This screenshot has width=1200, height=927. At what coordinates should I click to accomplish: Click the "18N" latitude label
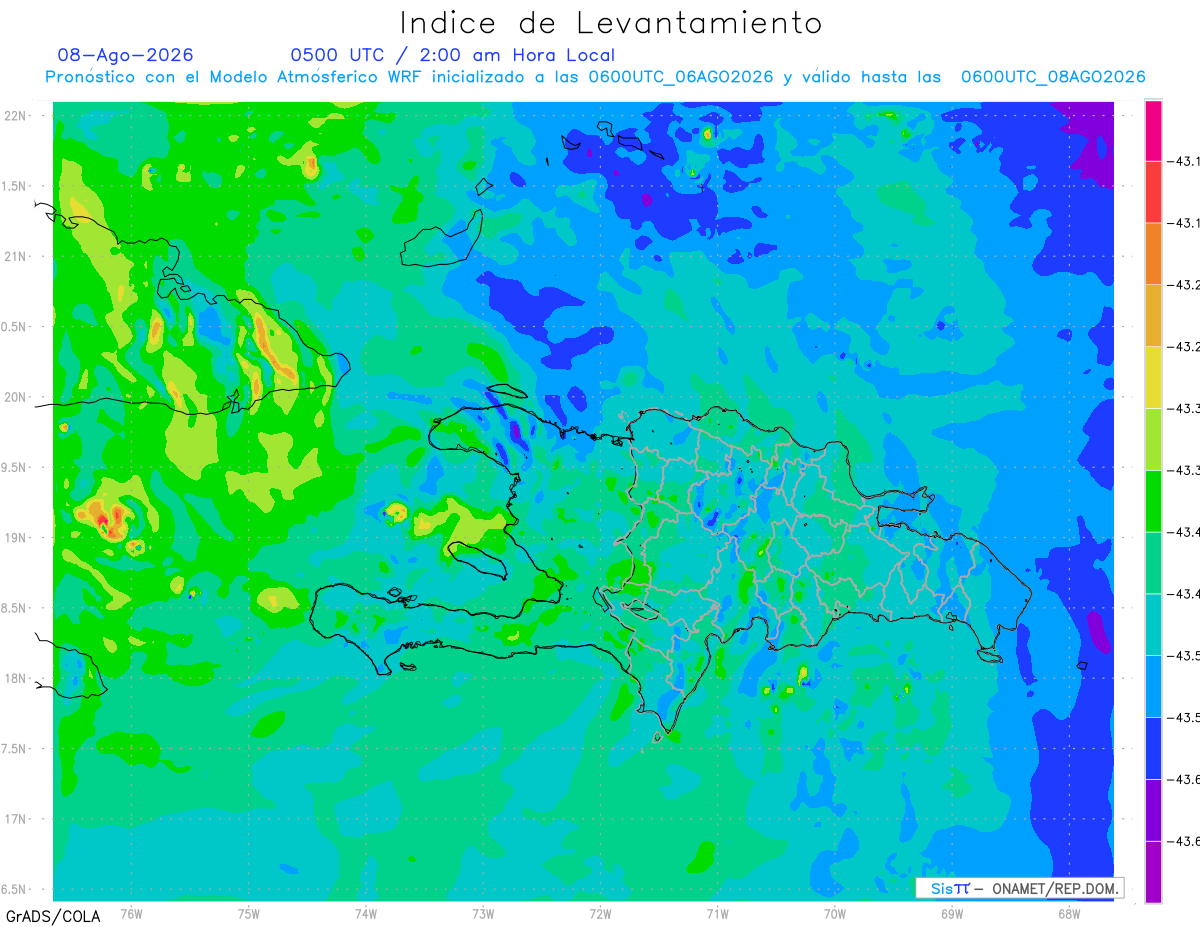[x=17, y=678]
